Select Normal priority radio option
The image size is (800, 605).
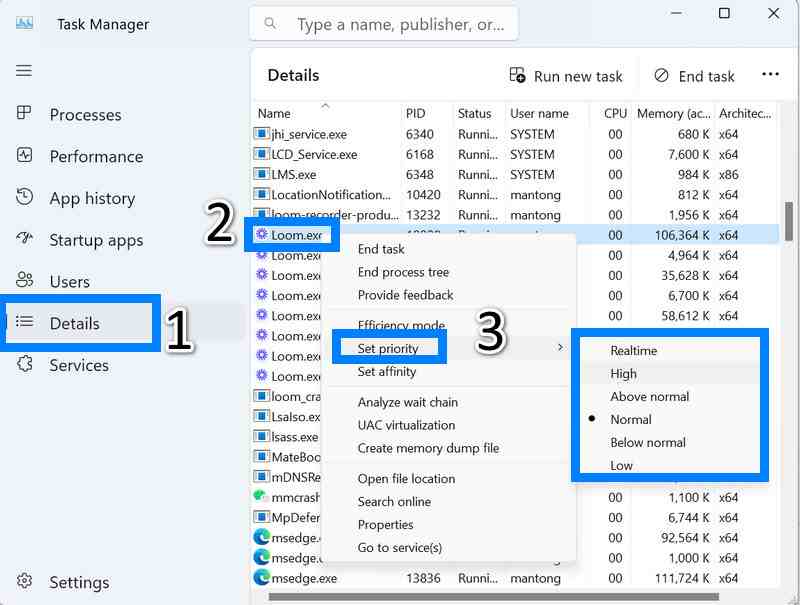point(631,420)
